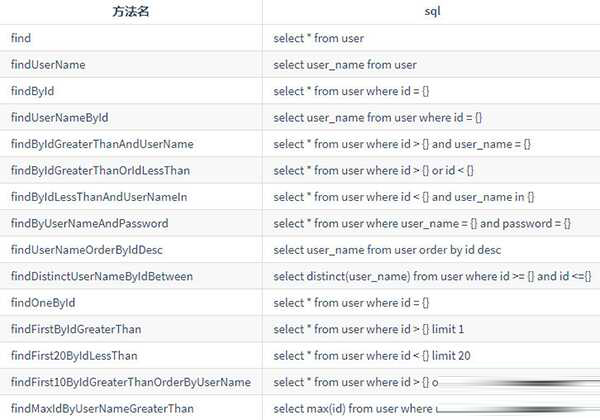
Task: Click findFirst10ByIdGreaterThanOrderByUserName method name
Action: pyautogui.click(x=130, y=382)
